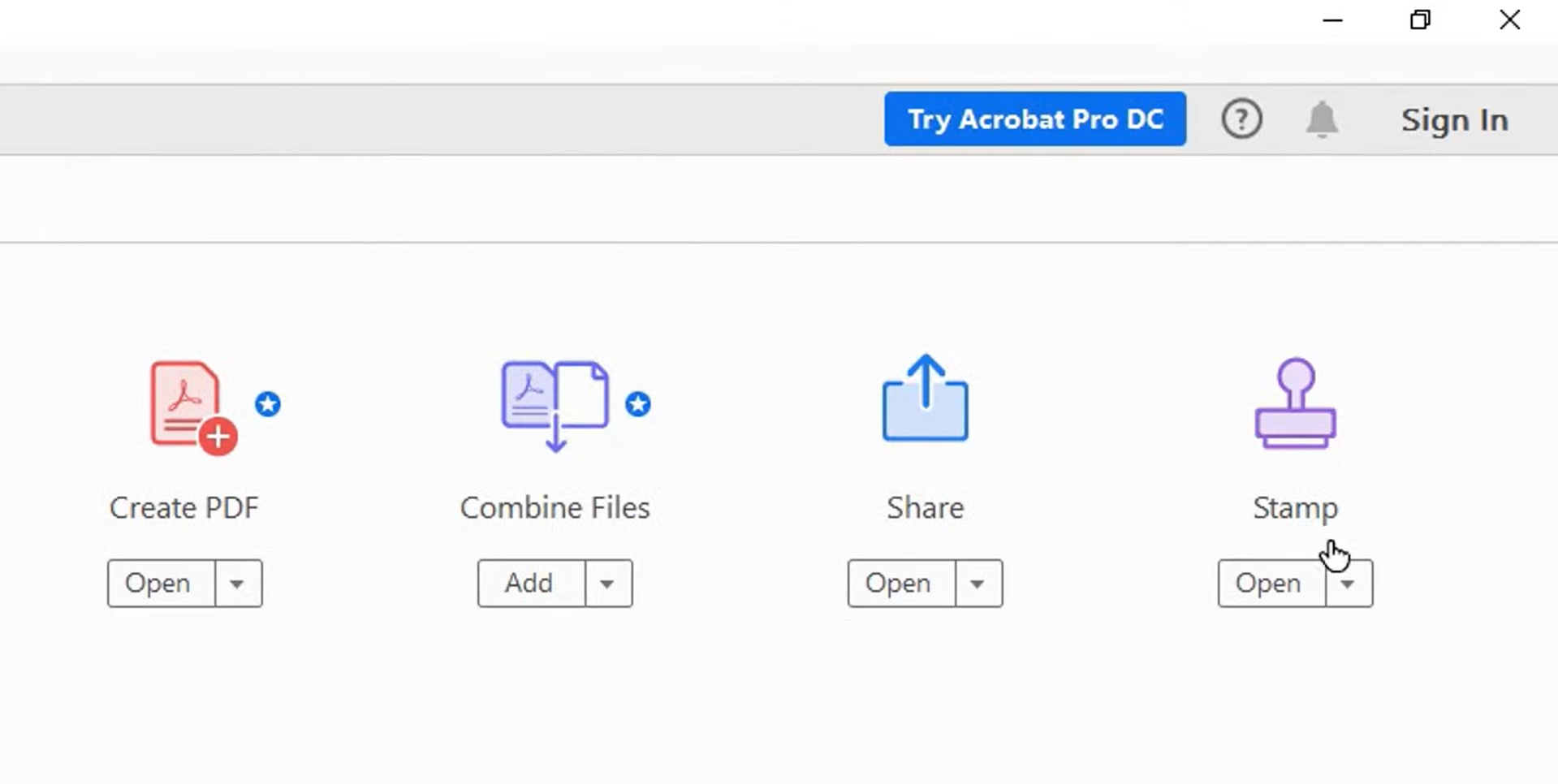Click the Restore Down window control

[x=1419, y=19]
